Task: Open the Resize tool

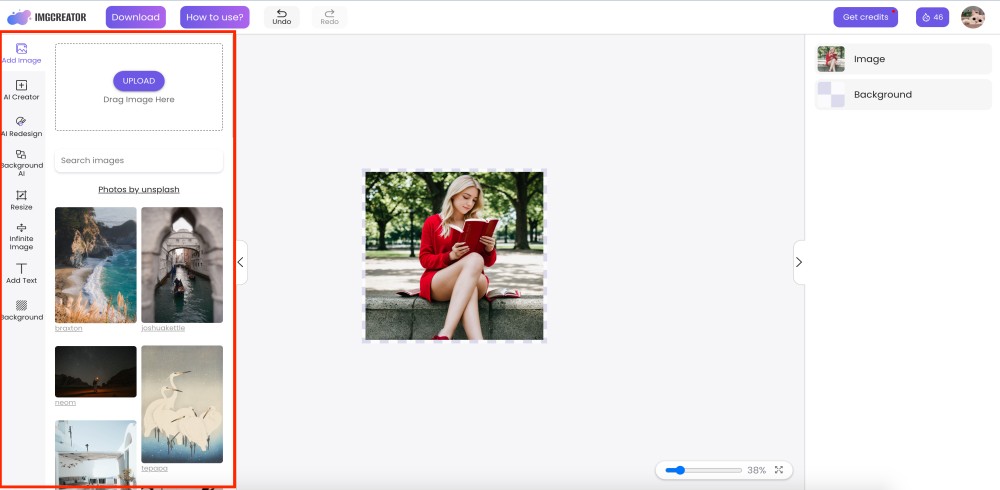Action: tap(22, 199)
